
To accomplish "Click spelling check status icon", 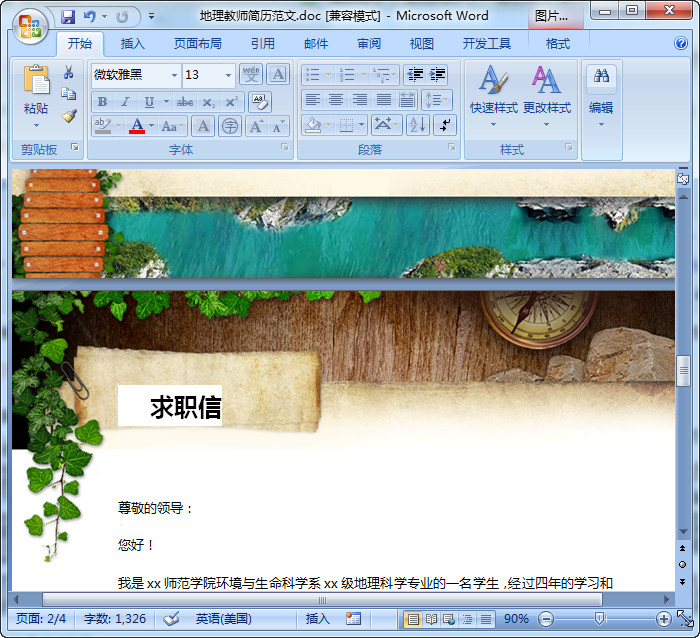I will tap(171, 619).
